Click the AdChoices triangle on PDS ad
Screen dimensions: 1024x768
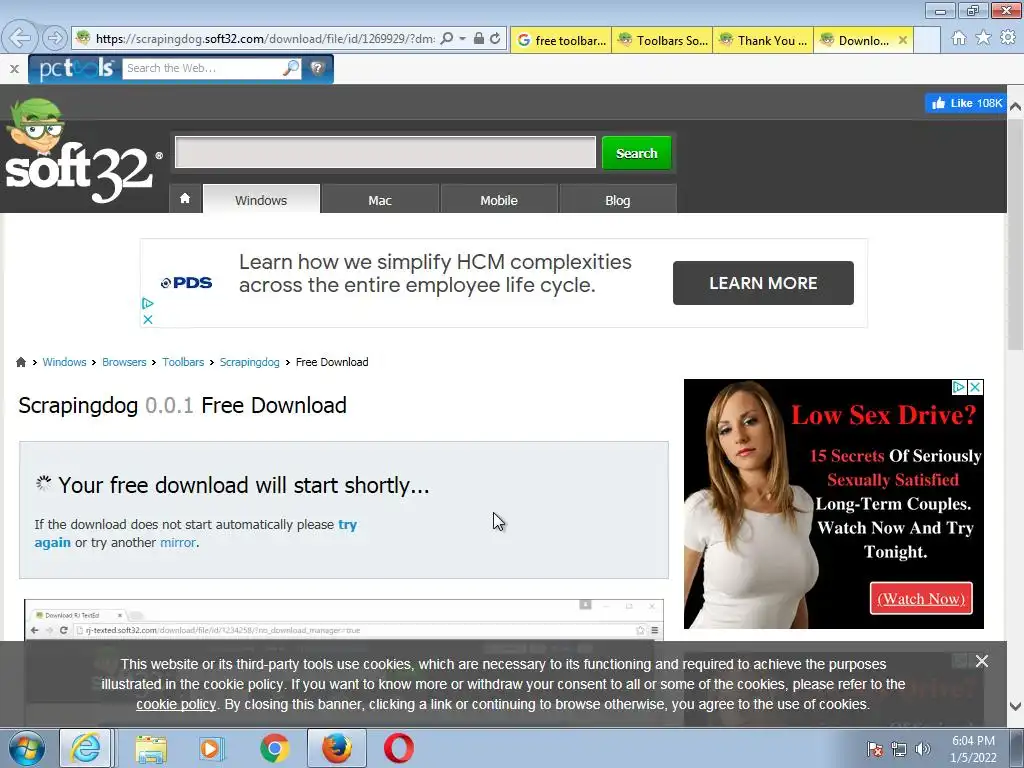[x=148, y=304]
